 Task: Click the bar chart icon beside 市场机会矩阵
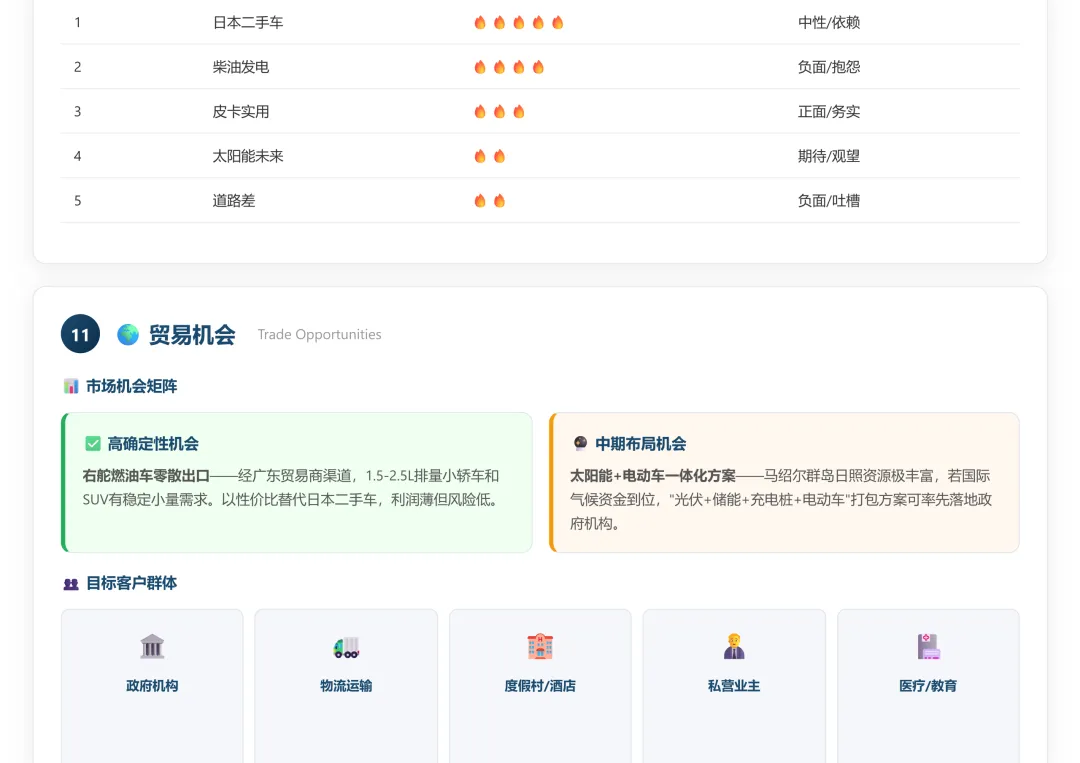71,386
